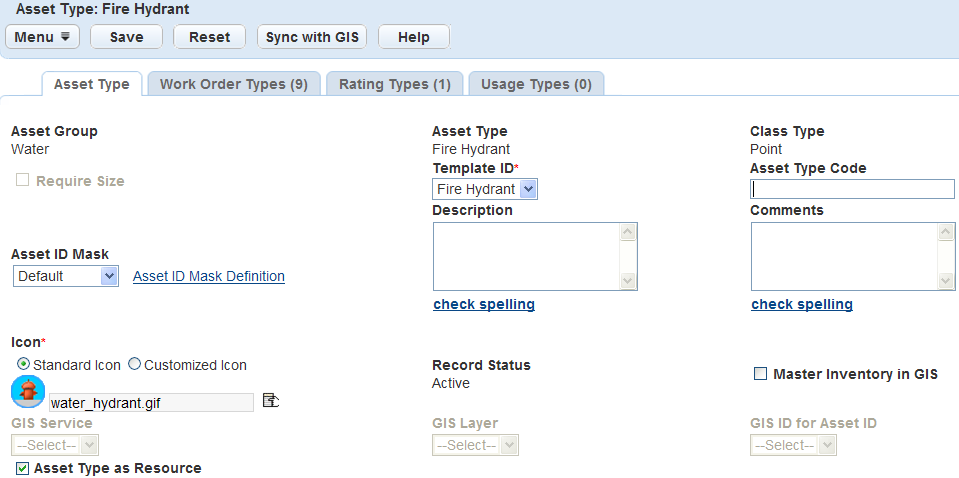Open the Asset ID Mask dropdown
Screen dimensions: 959x478
click(109, 276)
